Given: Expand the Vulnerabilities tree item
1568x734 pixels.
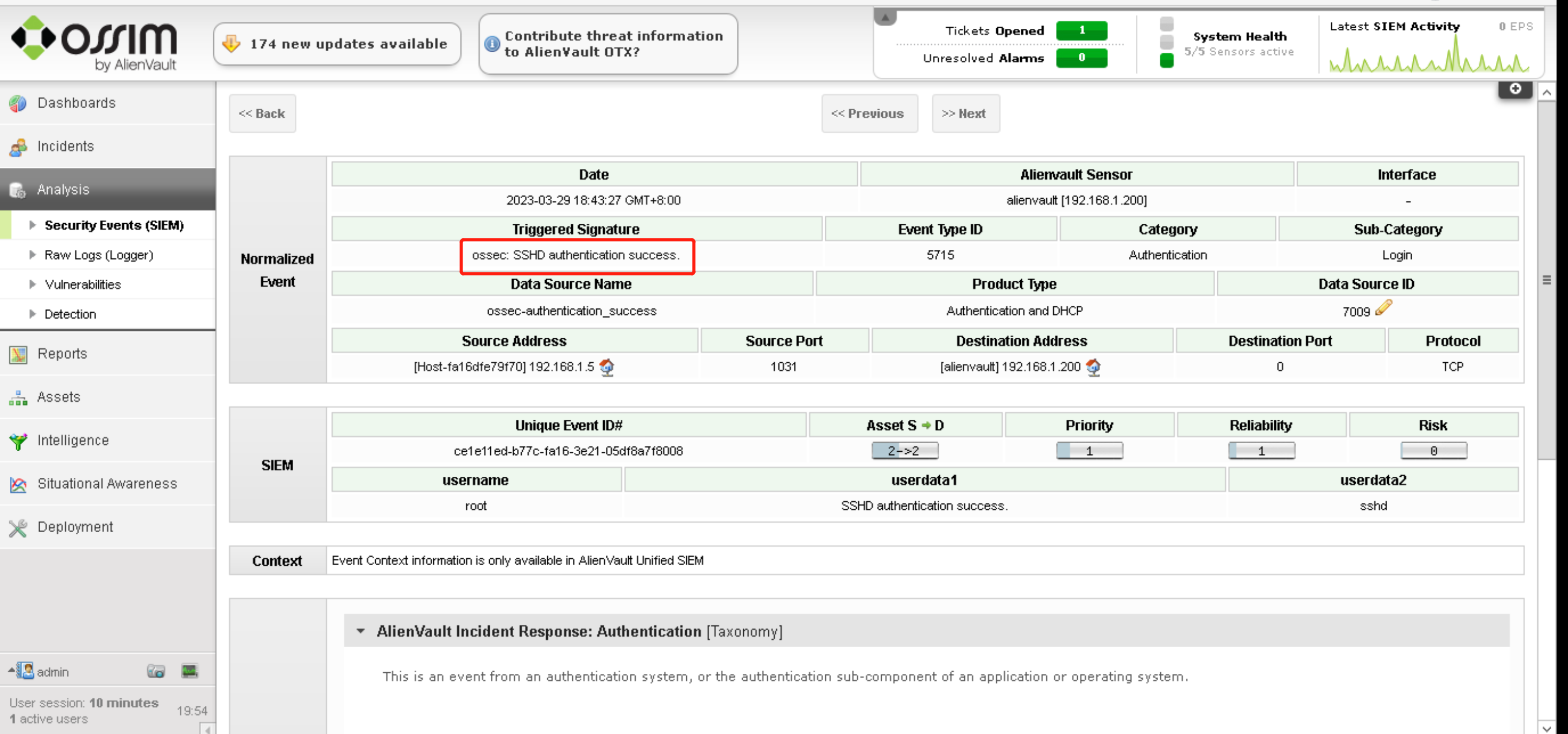Looking at the screenshot, I should (33, 284).
